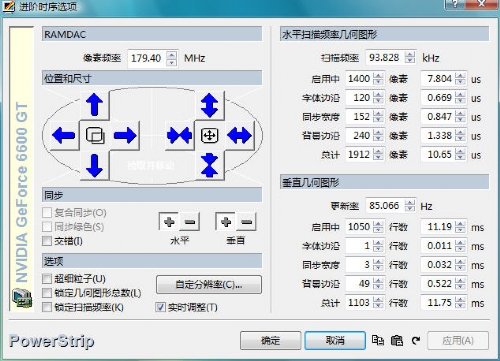Toggle the 复合同步(O) checkbox
This screenshot has height=361, width=500.
pyautogui.click(x=47, y=212)
